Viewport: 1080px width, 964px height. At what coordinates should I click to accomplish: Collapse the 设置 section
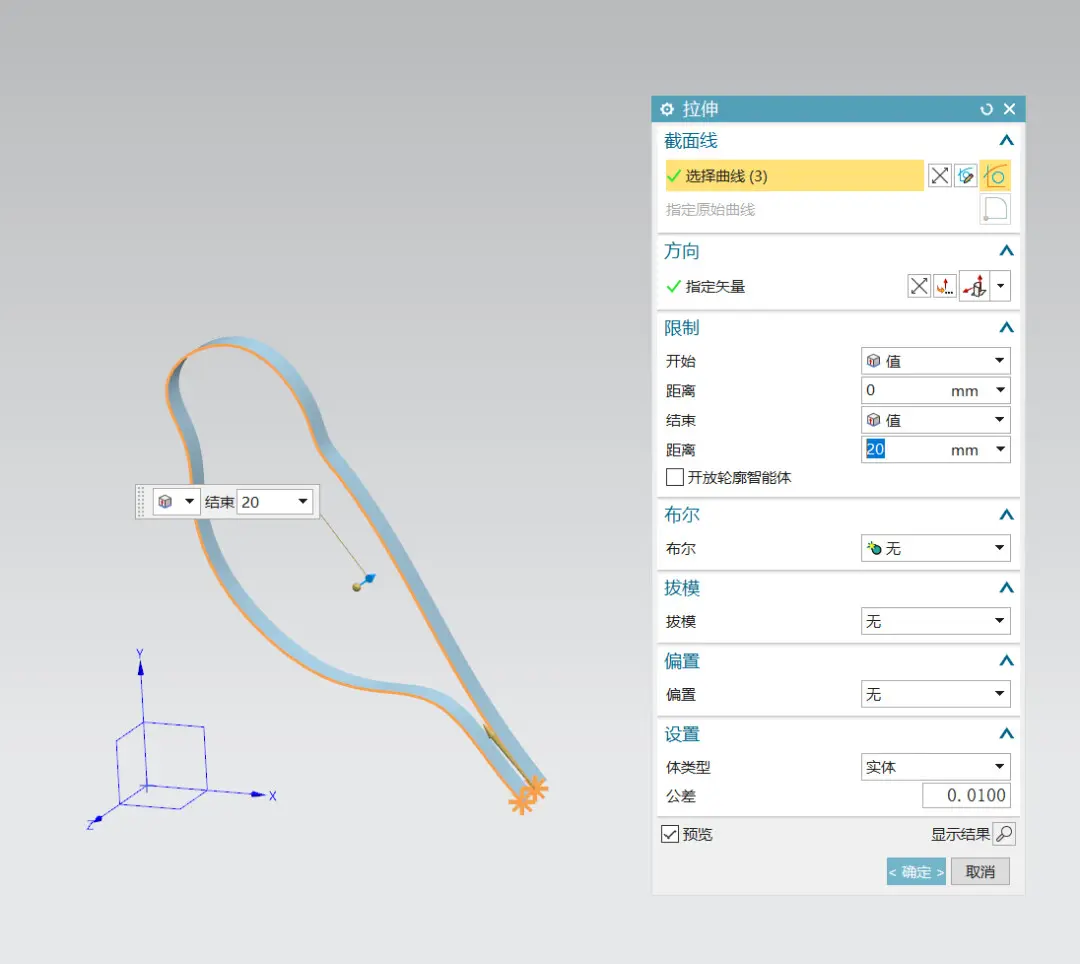coord(1006,734)
